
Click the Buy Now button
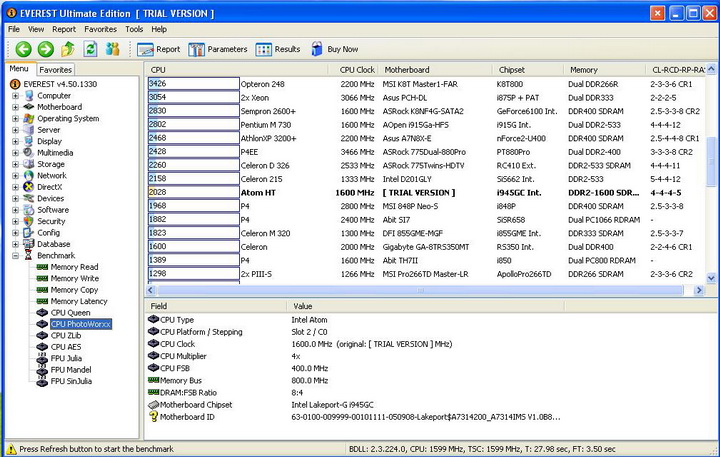335,49
